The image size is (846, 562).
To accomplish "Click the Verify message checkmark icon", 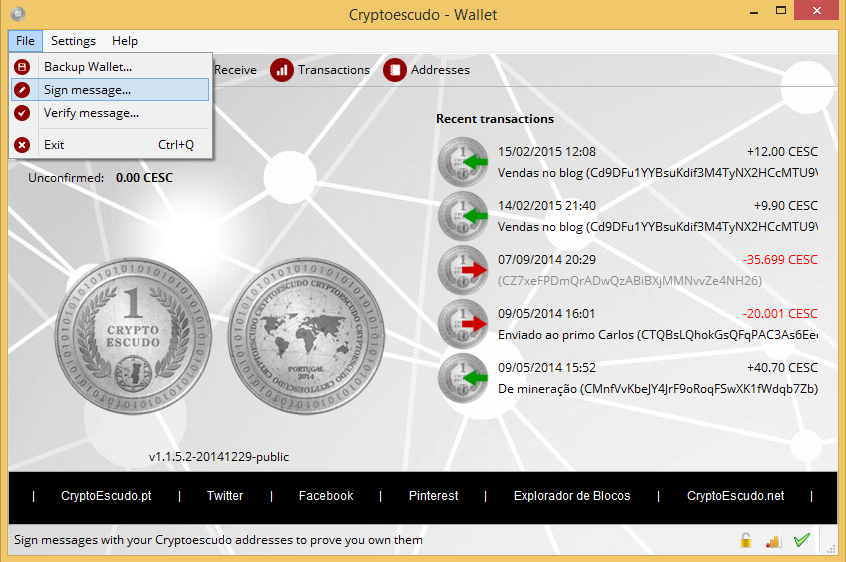I will [22, 113].
